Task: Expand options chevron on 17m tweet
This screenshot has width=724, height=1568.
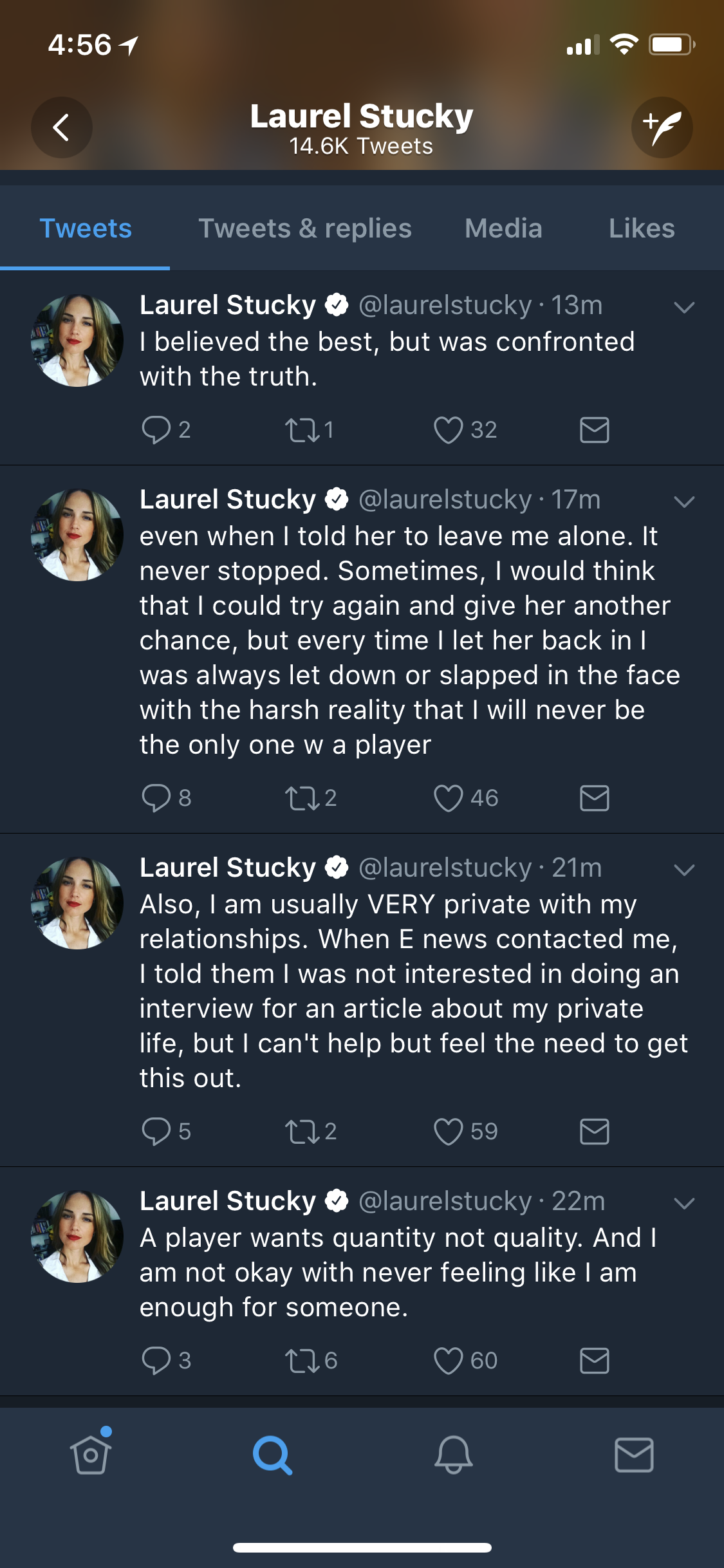Action: pos(684,501)
